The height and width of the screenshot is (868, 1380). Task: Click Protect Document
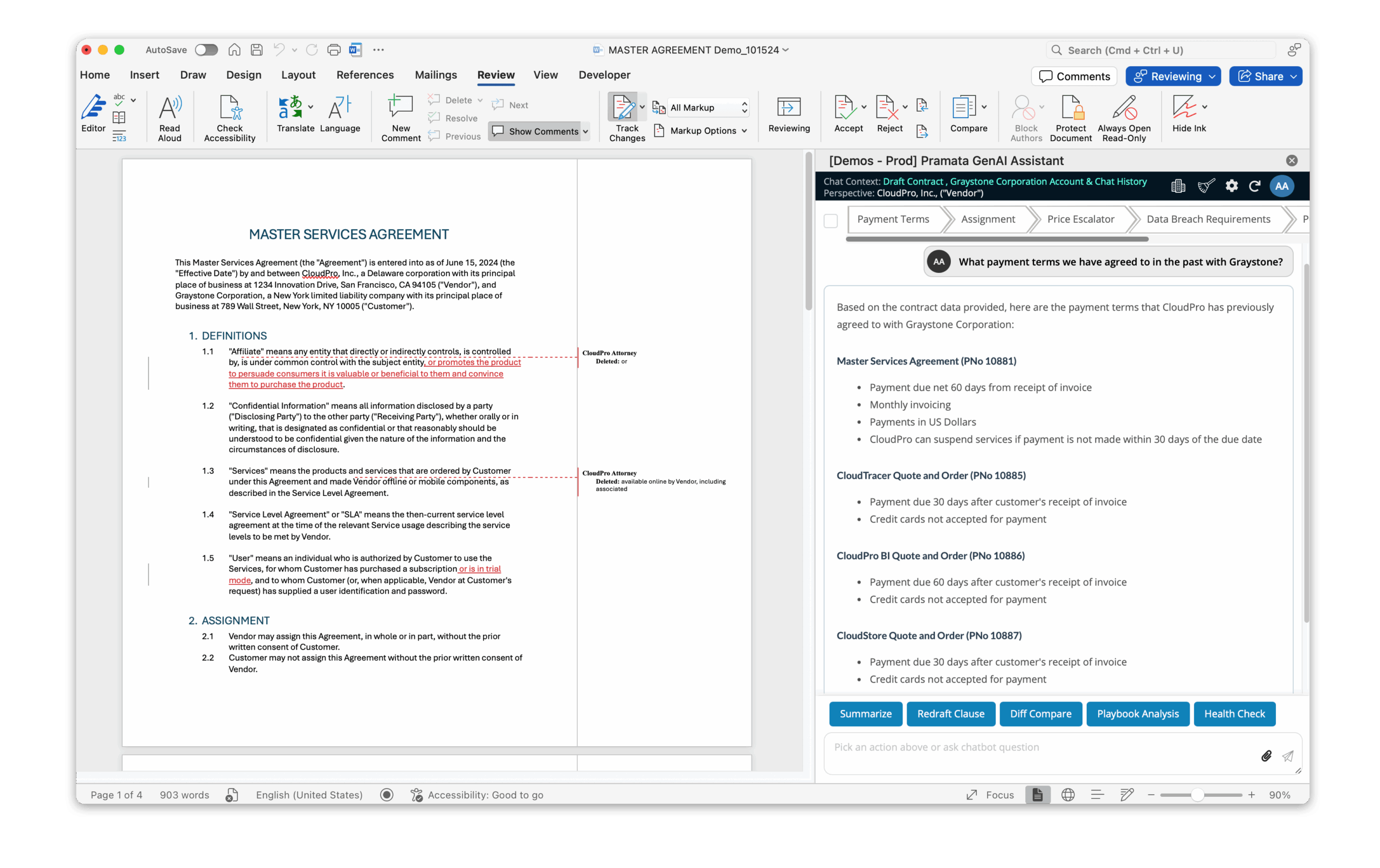click(1071, 118)
